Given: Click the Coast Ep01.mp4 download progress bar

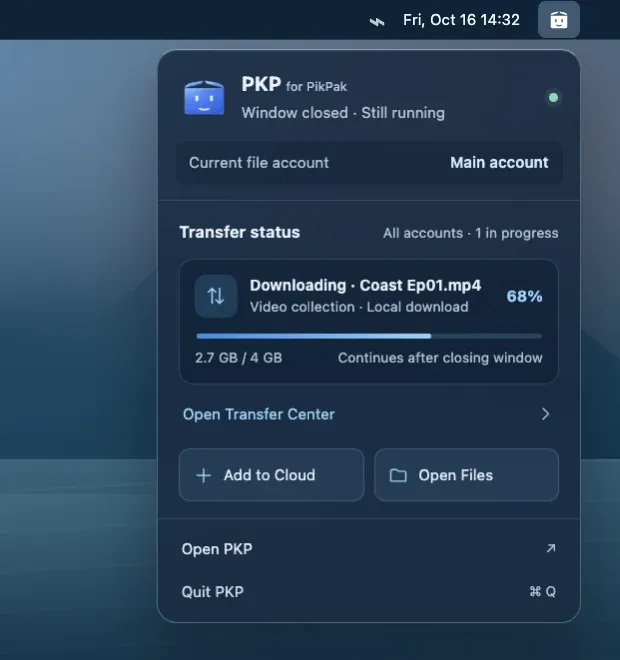Looking at the screenshot, I should click(x=369, y=336).
